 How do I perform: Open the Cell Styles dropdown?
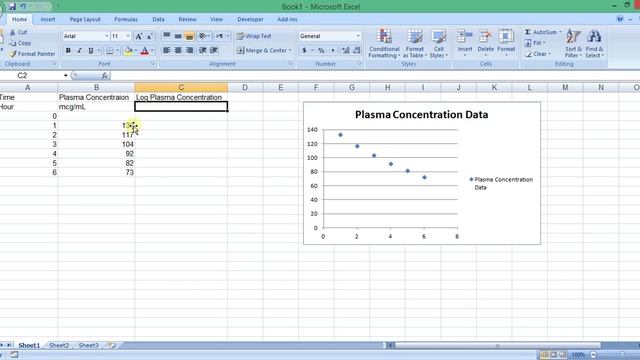click(x=439, y=44)
